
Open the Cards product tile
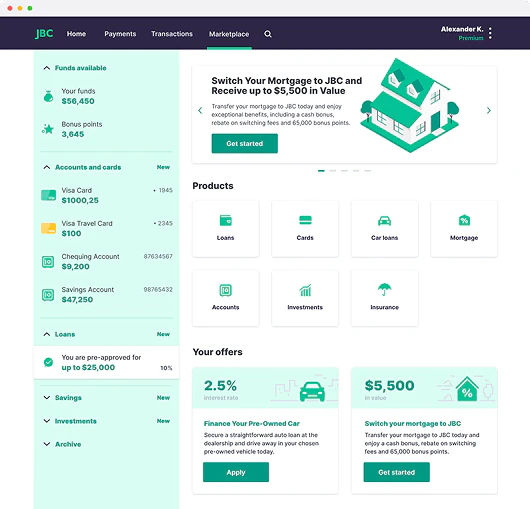[305, 229]
